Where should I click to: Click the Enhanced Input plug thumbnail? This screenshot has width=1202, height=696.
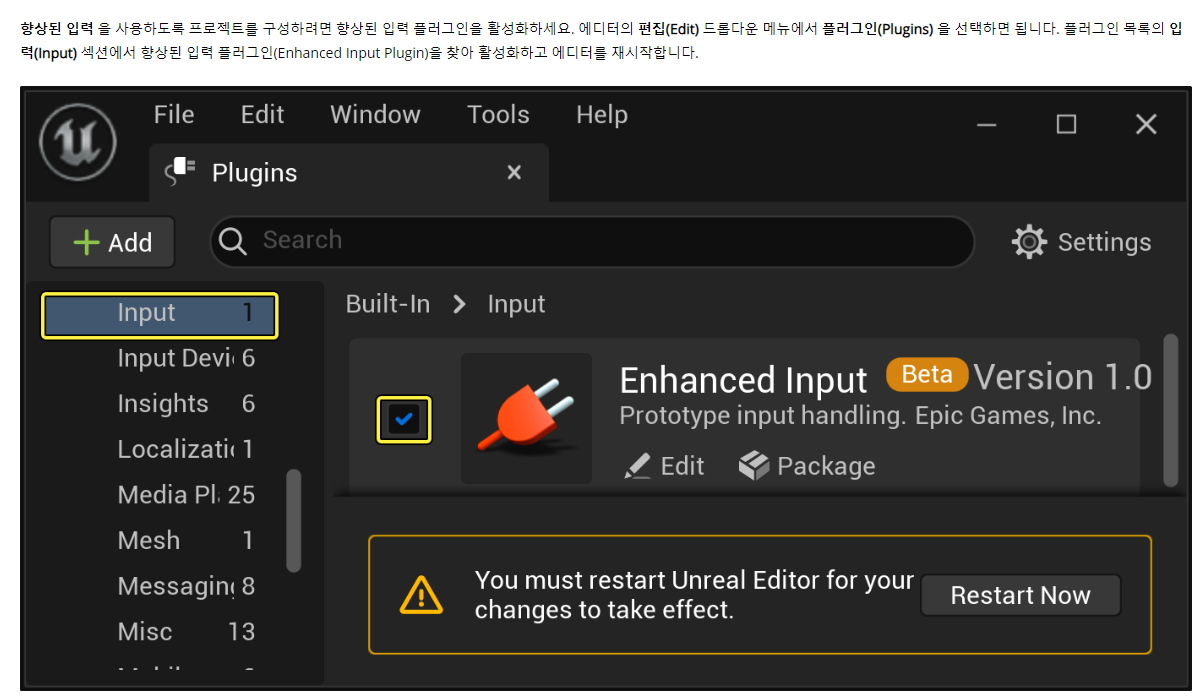coord(526,419)
